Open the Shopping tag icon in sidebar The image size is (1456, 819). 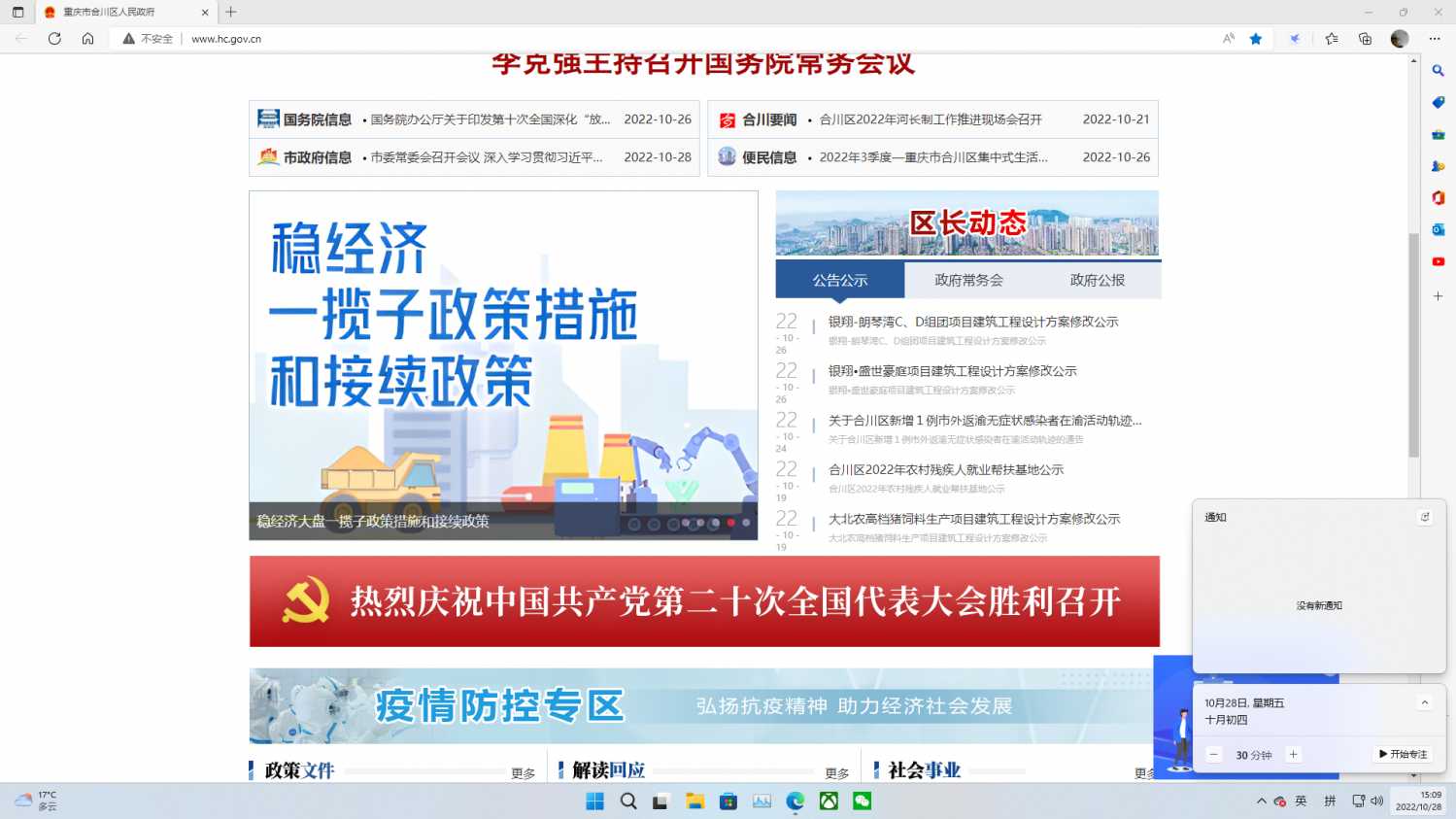point(1438,103)
